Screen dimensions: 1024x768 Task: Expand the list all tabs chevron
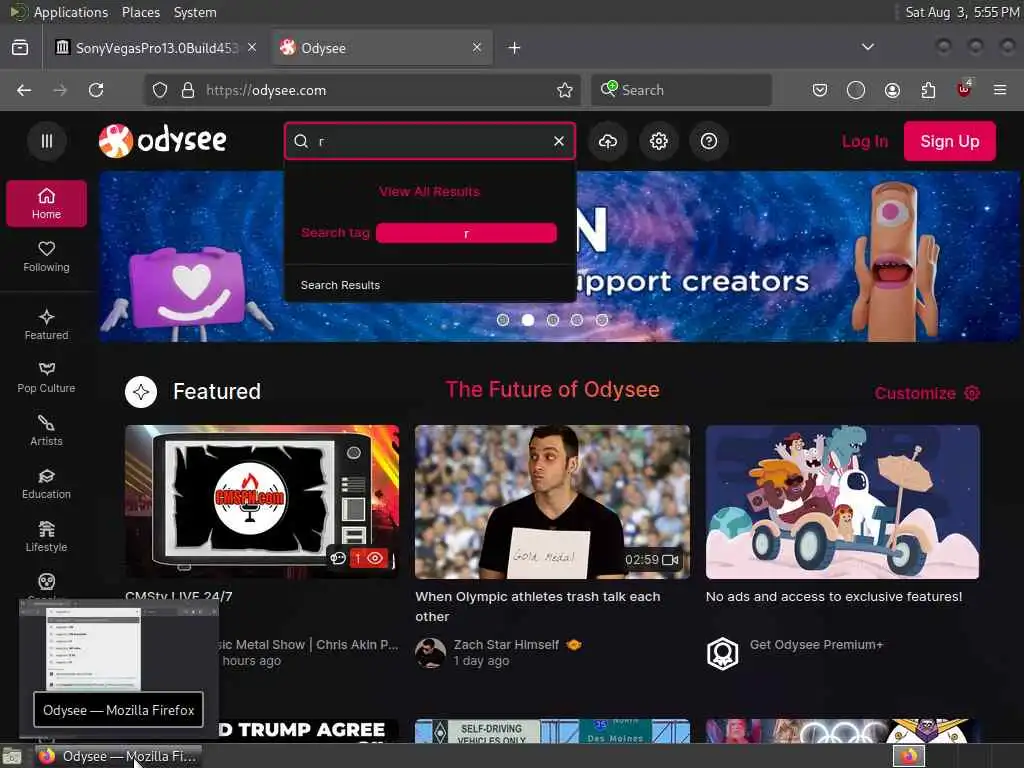click(x=868, y=47)
